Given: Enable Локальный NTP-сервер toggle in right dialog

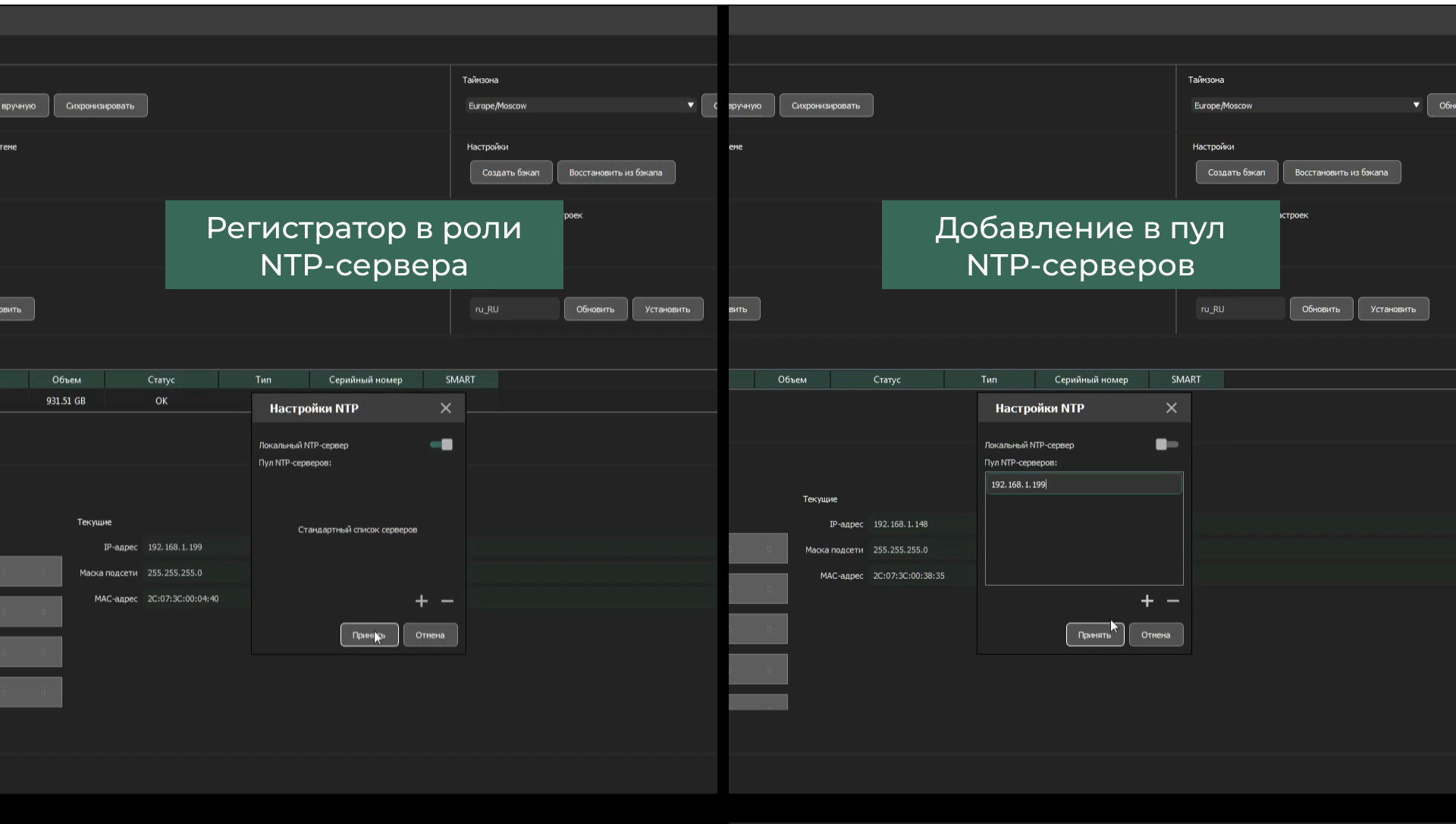Looking at the screenshot, I should tap(1167, 445).
